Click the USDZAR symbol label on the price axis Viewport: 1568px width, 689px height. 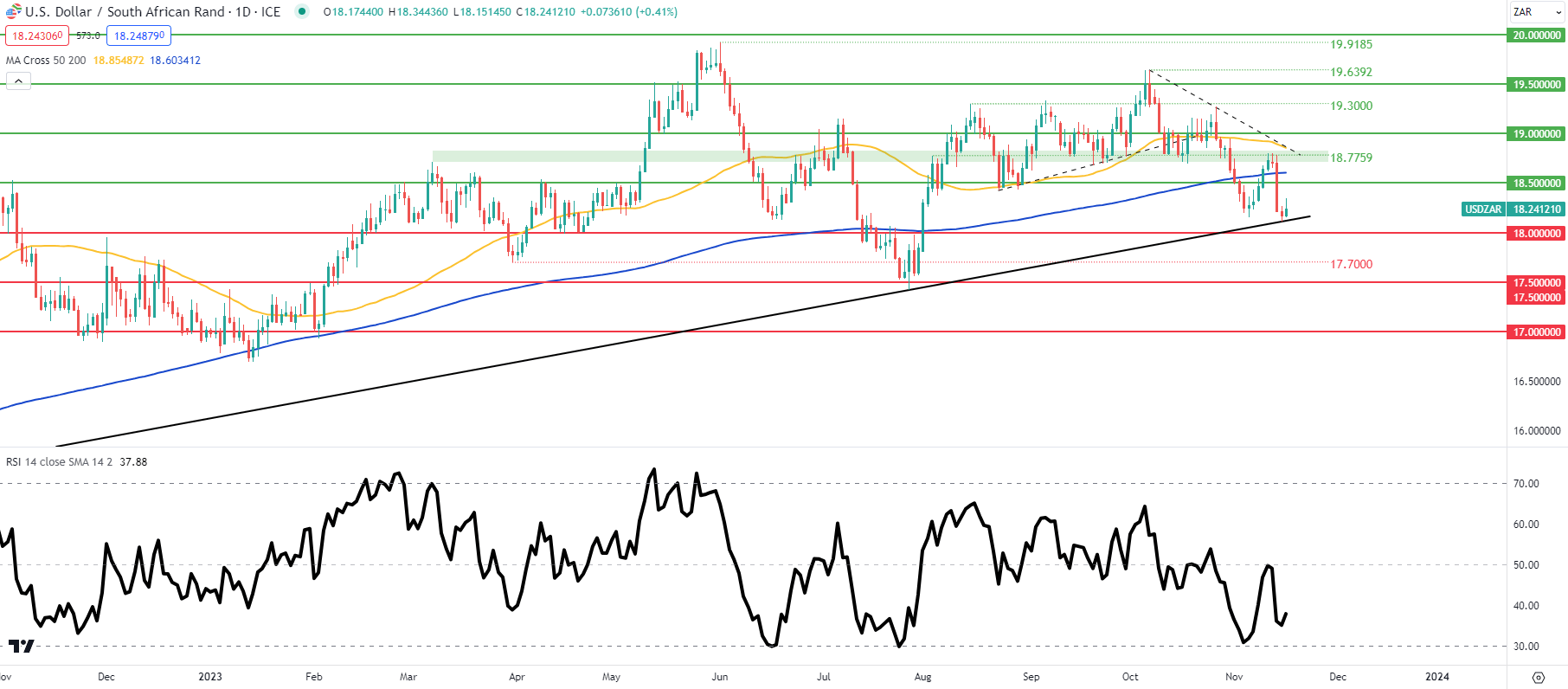click(x=1483, y=209)
